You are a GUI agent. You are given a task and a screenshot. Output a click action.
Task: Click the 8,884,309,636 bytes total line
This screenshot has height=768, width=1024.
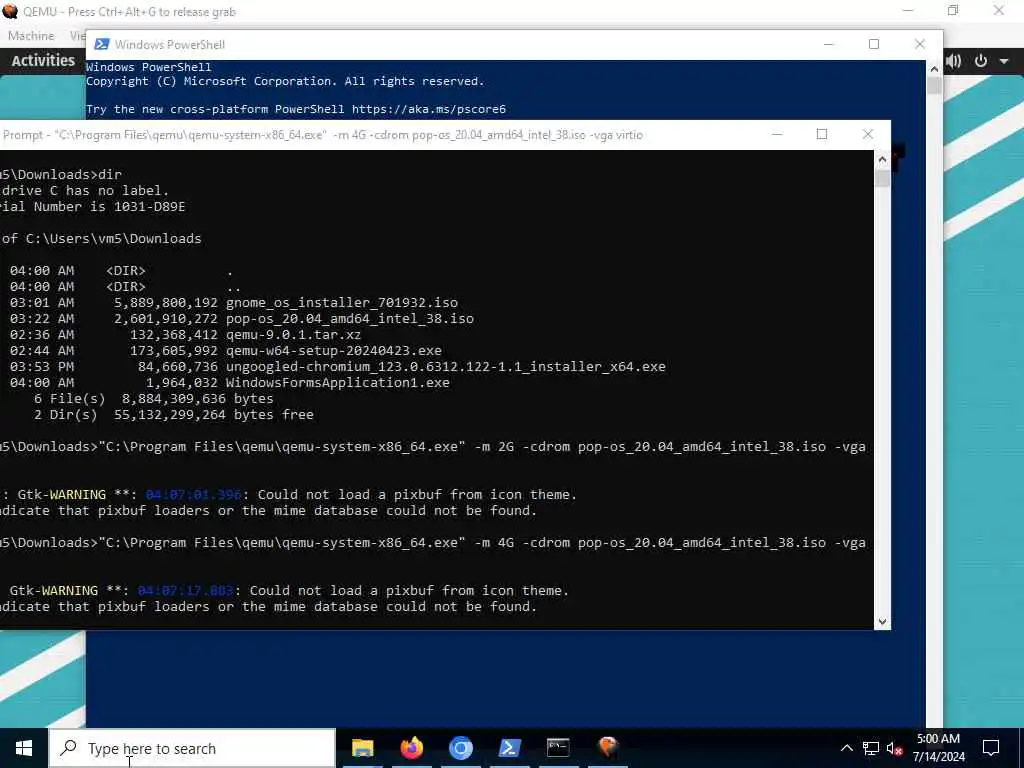(153, 398)
